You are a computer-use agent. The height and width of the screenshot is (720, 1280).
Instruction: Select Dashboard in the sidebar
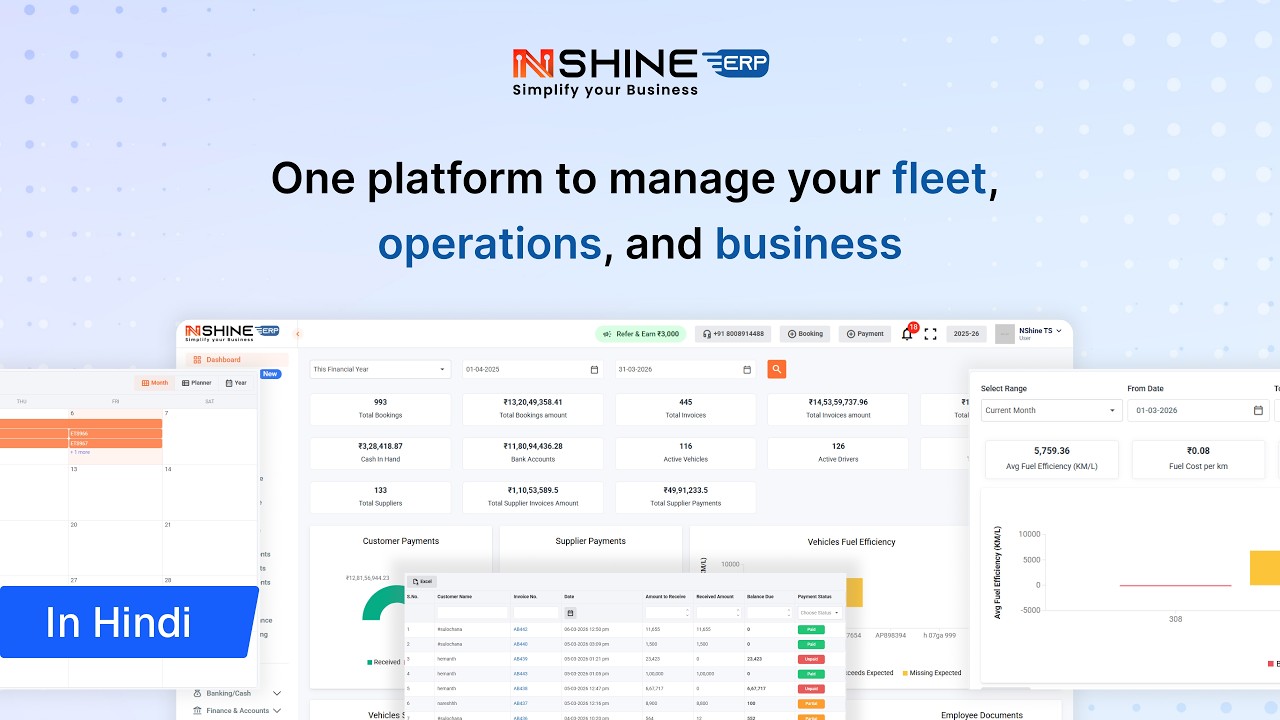point(236,359)
